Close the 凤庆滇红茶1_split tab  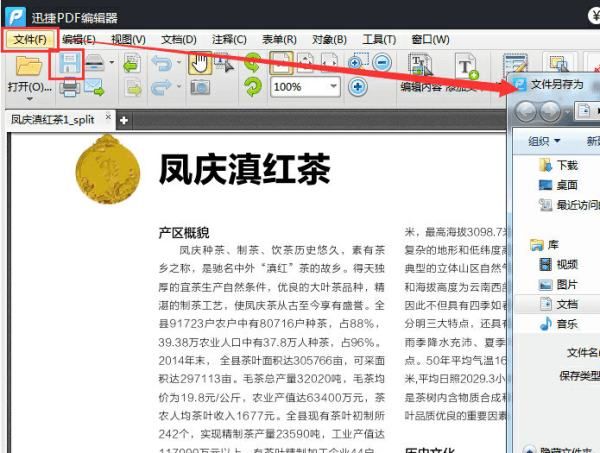point(108,117)
